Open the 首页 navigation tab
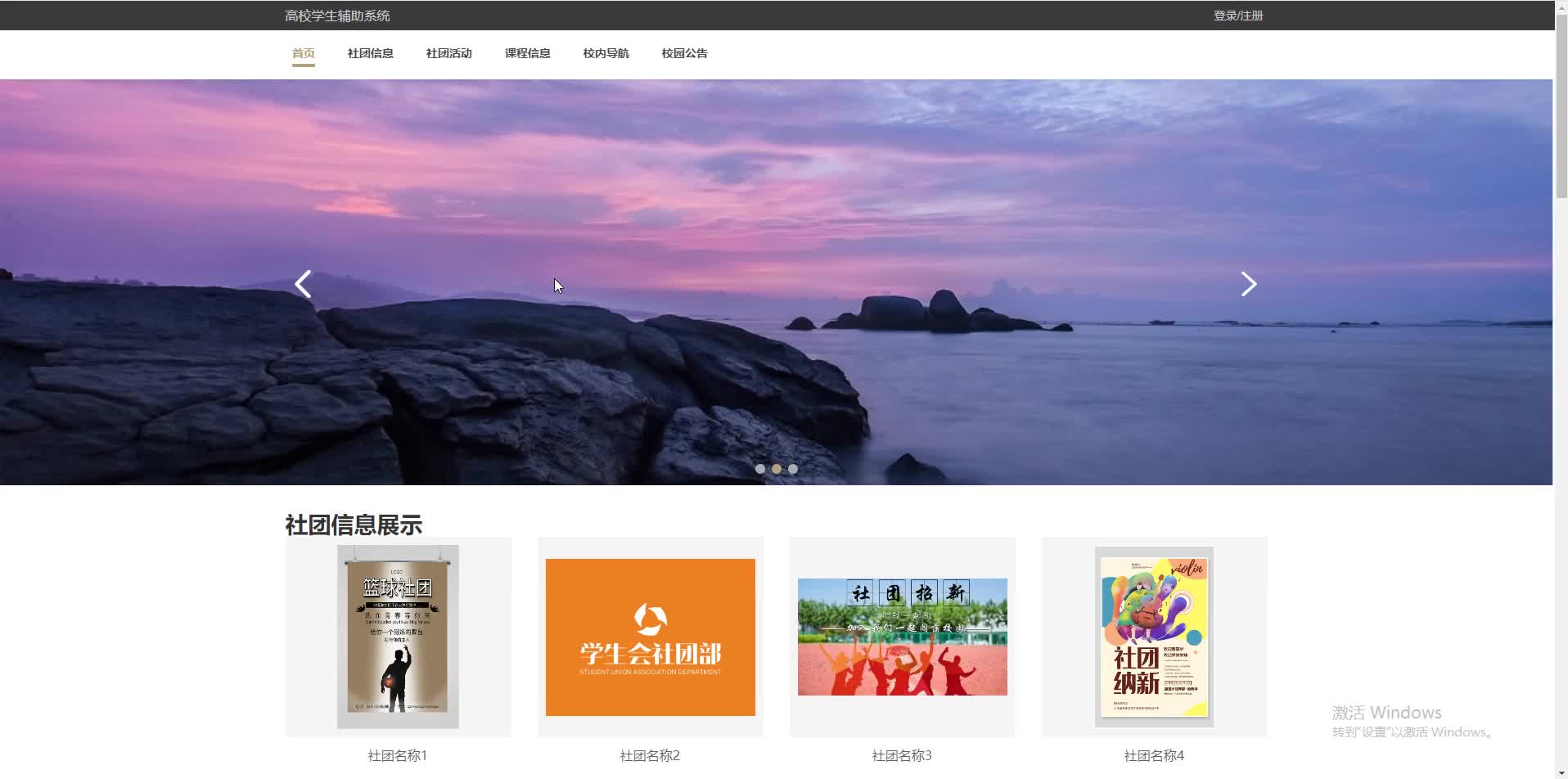The height and width of the screenshot is (779, 1568). point(304,54)
